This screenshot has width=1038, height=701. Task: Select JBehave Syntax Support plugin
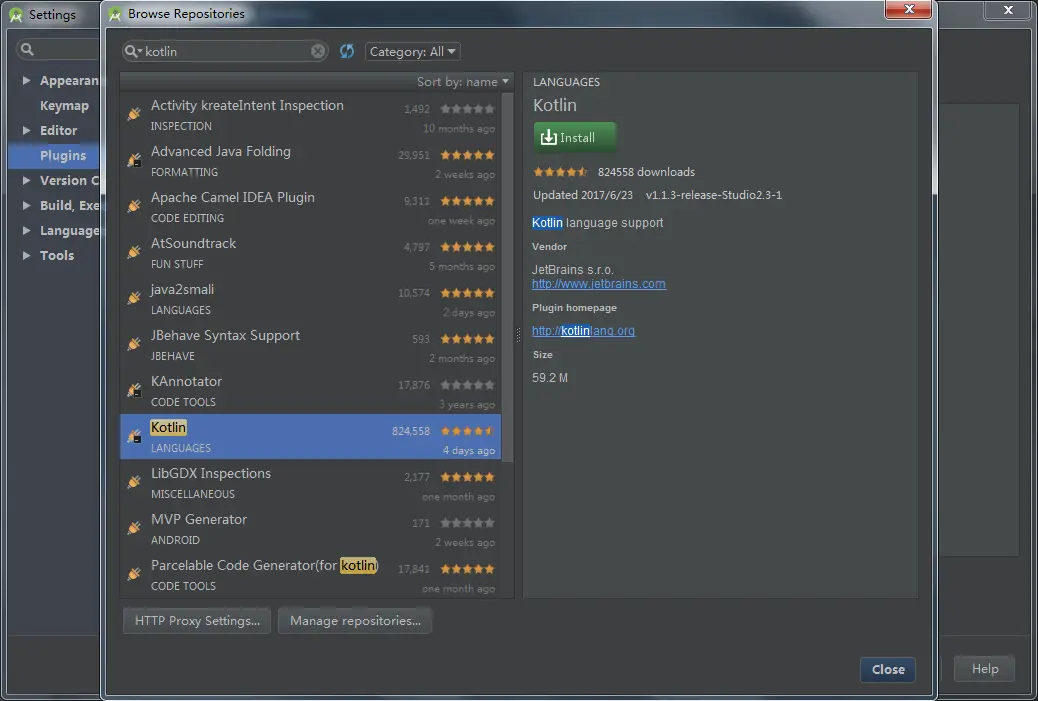310,345
